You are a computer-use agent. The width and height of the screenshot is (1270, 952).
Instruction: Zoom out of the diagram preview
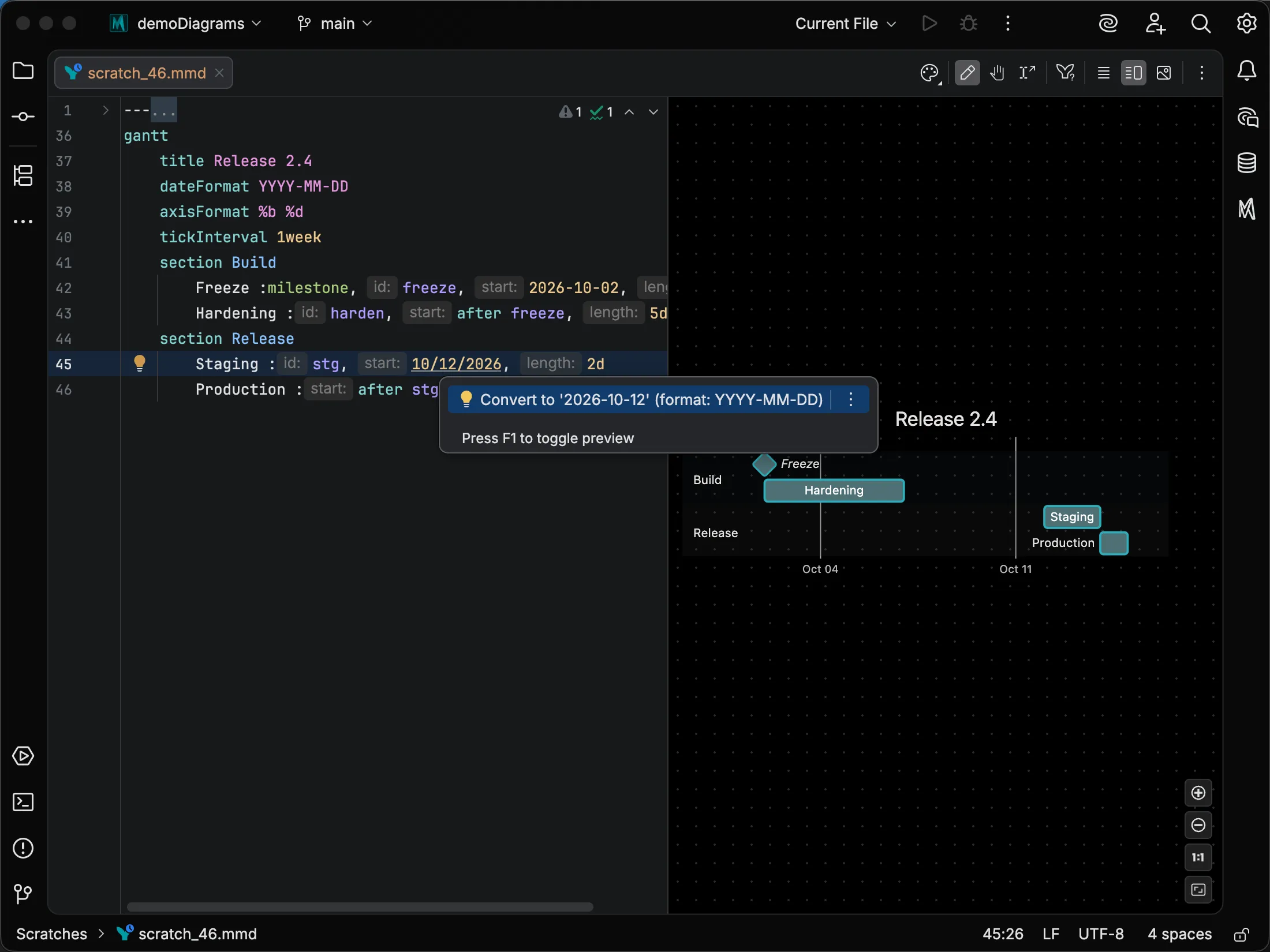click(x=1198, y=825)
